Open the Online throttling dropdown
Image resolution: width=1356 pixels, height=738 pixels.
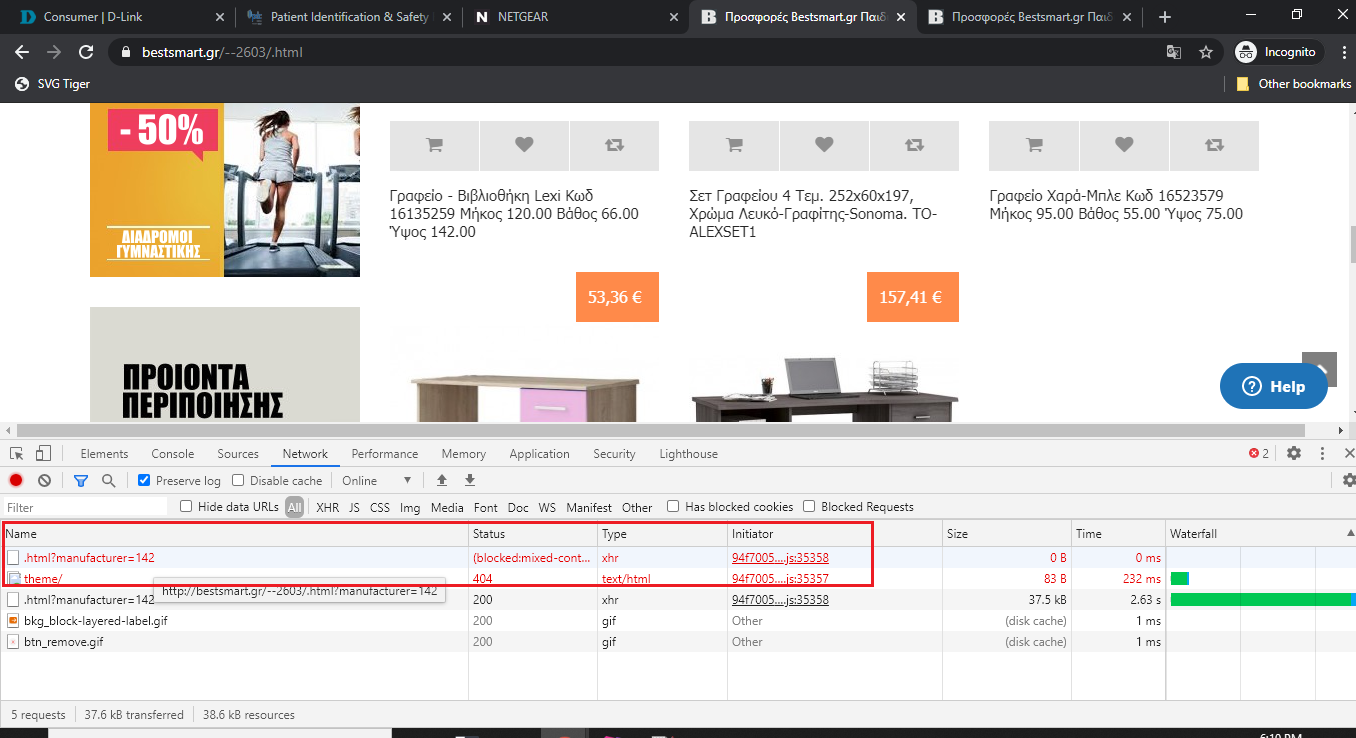tap(376, 481)
